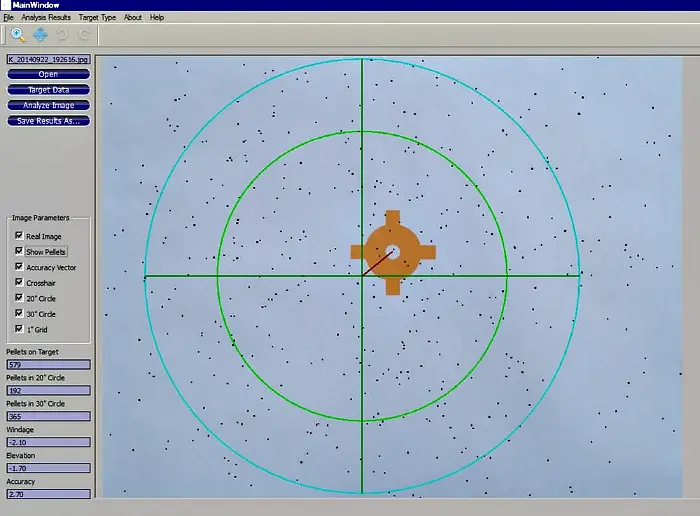Hide the Crosshair overlay checkbox
Image resolution: width=700 pixels, height=516 pixels.
(19, 283)
